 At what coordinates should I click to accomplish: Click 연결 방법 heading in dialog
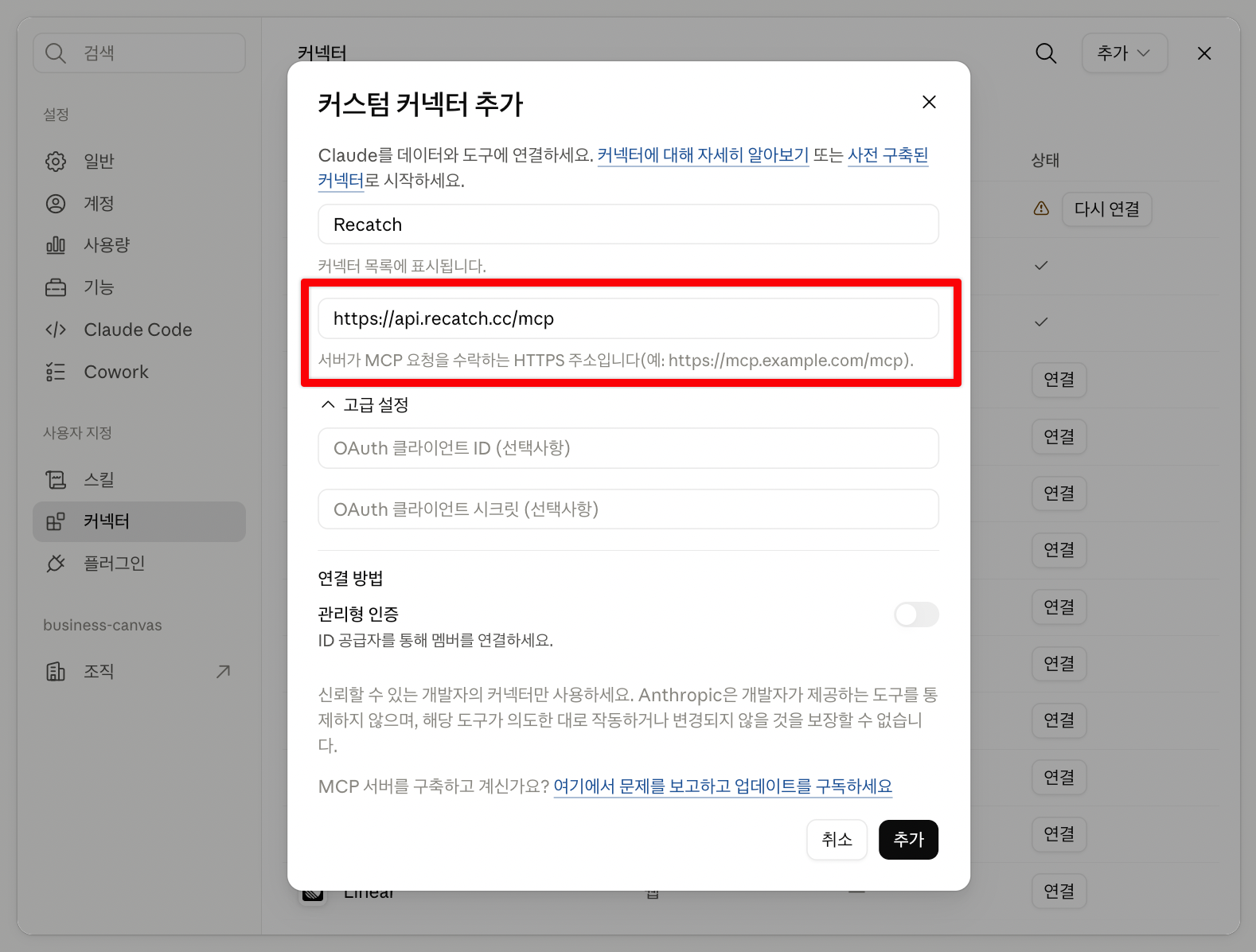coord(350,578)
